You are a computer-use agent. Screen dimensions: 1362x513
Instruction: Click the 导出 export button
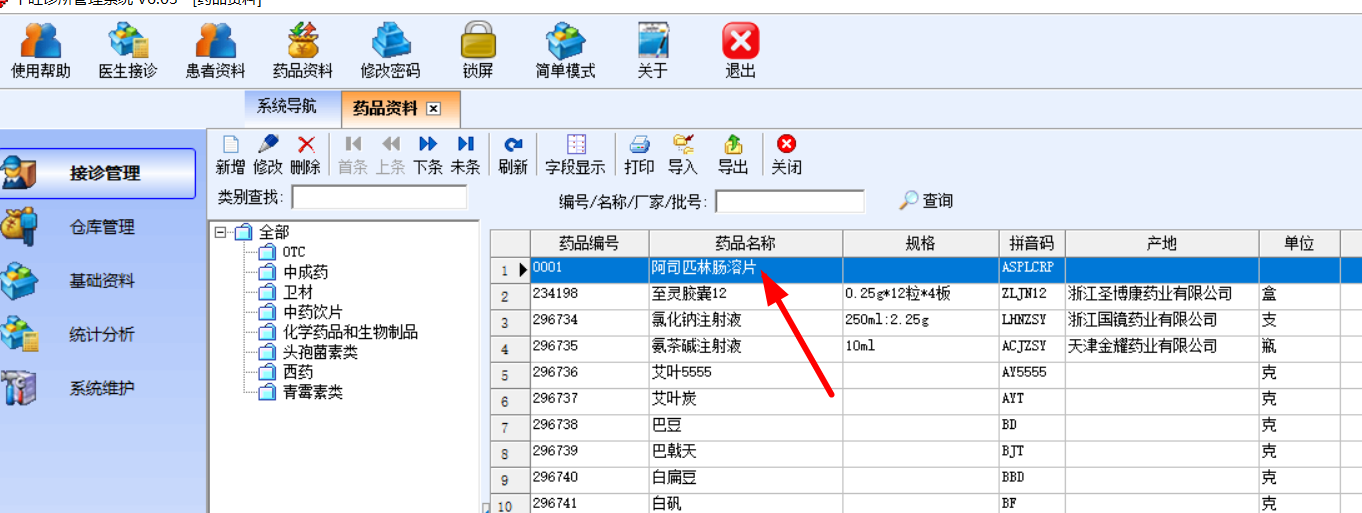click(733, 156)
